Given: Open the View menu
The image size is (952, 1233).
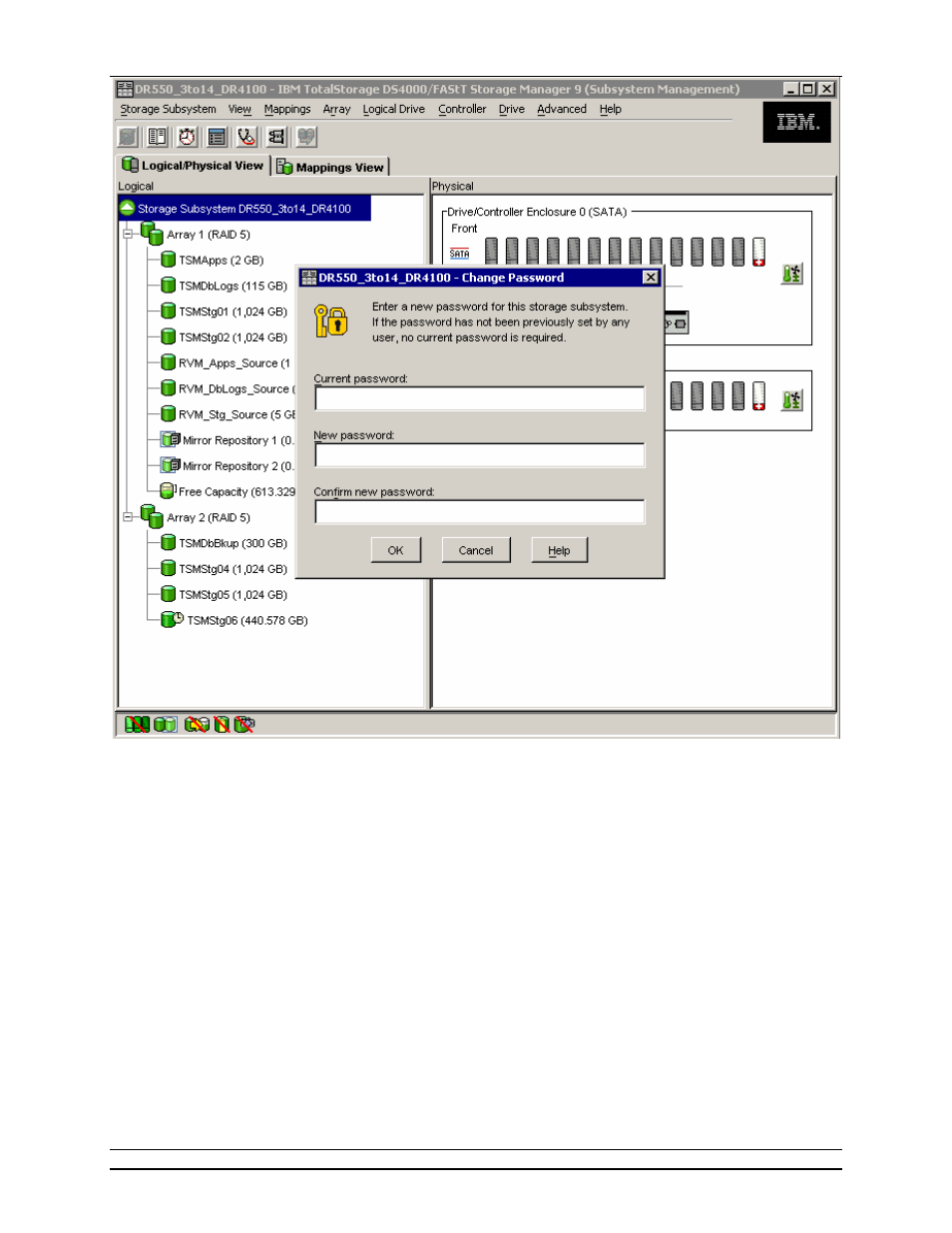Looking at the screenshot, I should click(x=239, y=110).
